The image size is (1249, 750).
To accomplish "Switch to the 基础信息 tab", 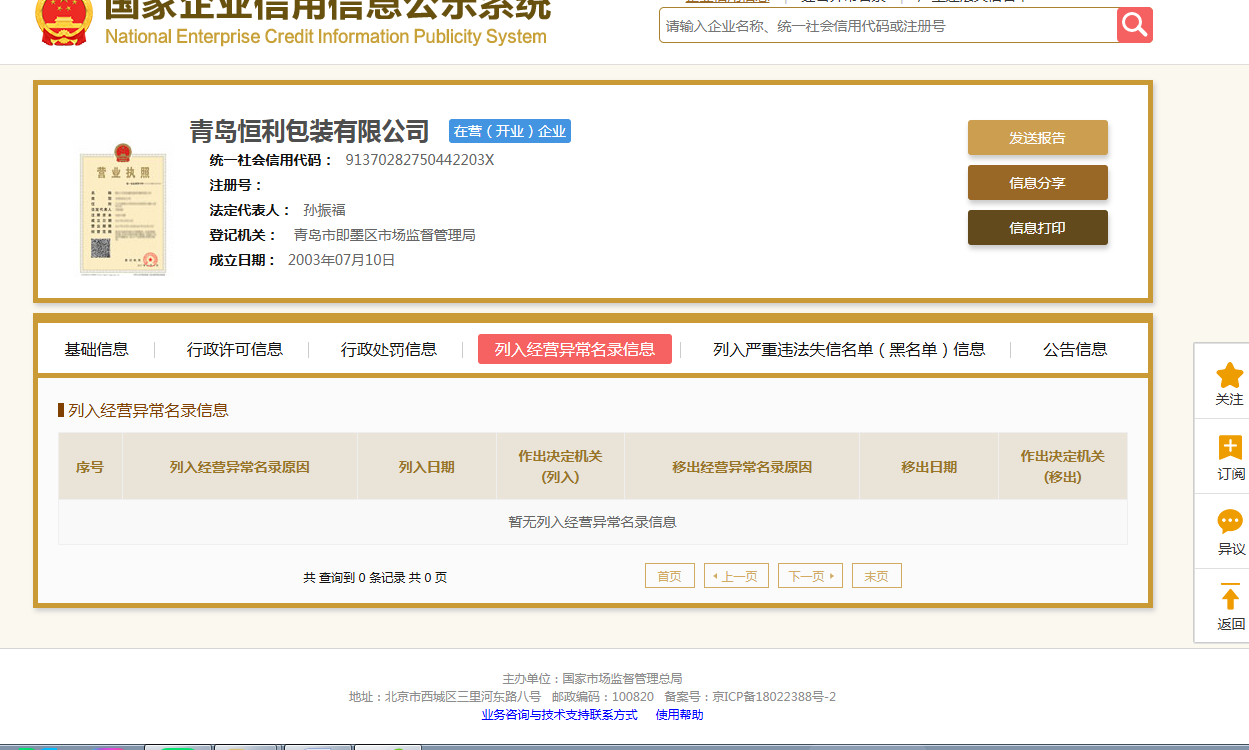I will [x=96, y=349].
